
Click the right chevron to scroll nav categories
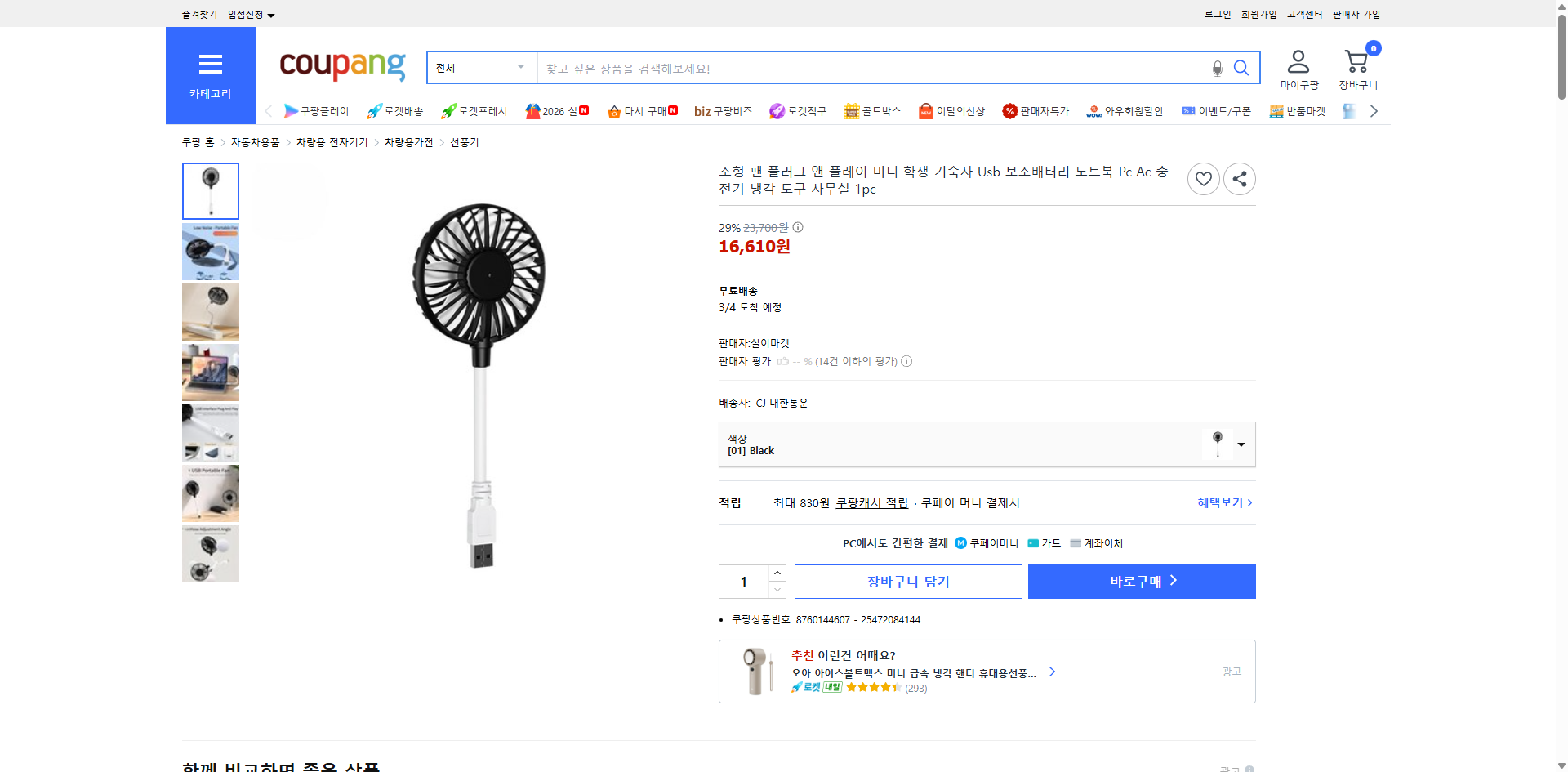pyautogui.click(x=1374, y=110)
